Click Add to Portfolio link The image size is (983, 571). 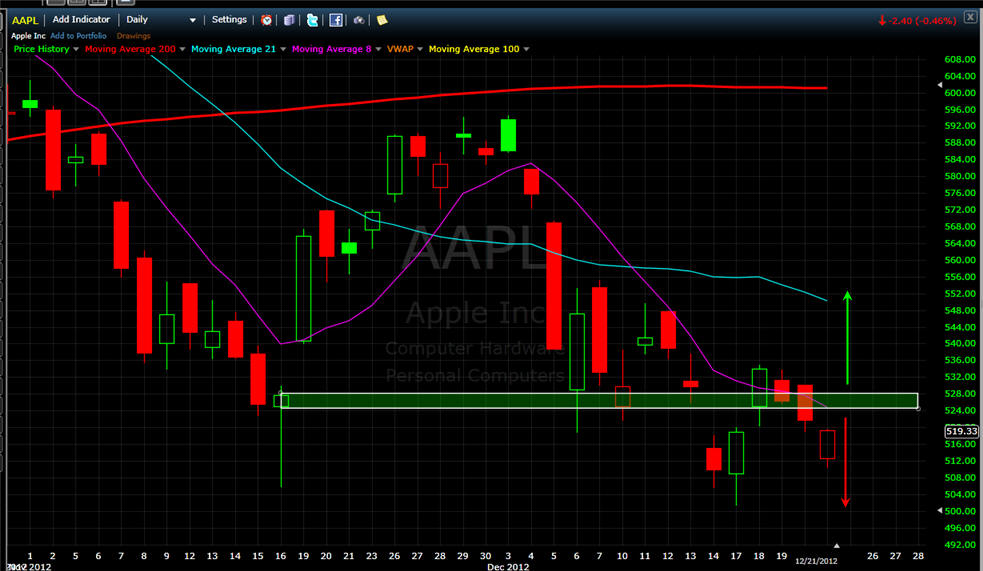coord(78,36)
